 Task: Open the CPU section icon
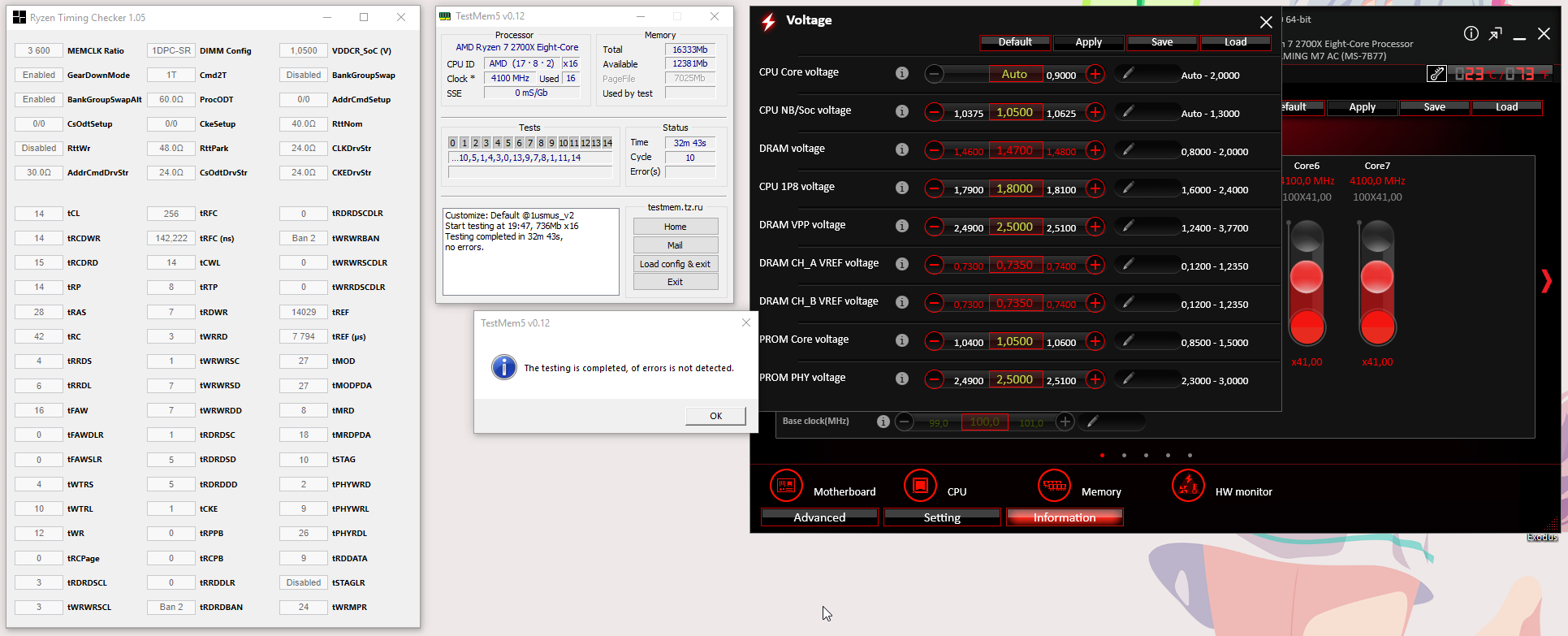tap(920, 486)
